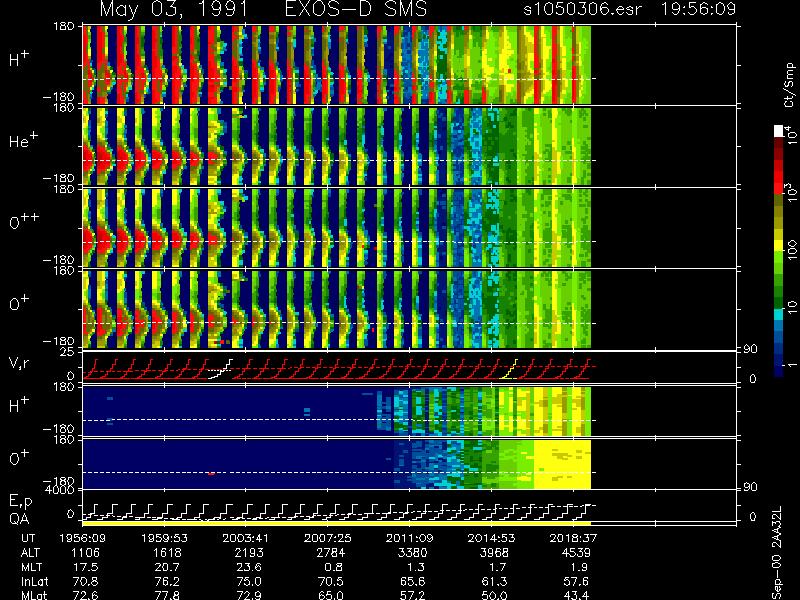Click MLT value "1.3"
This screenshot has height=600, width=800.
[416, 567]
